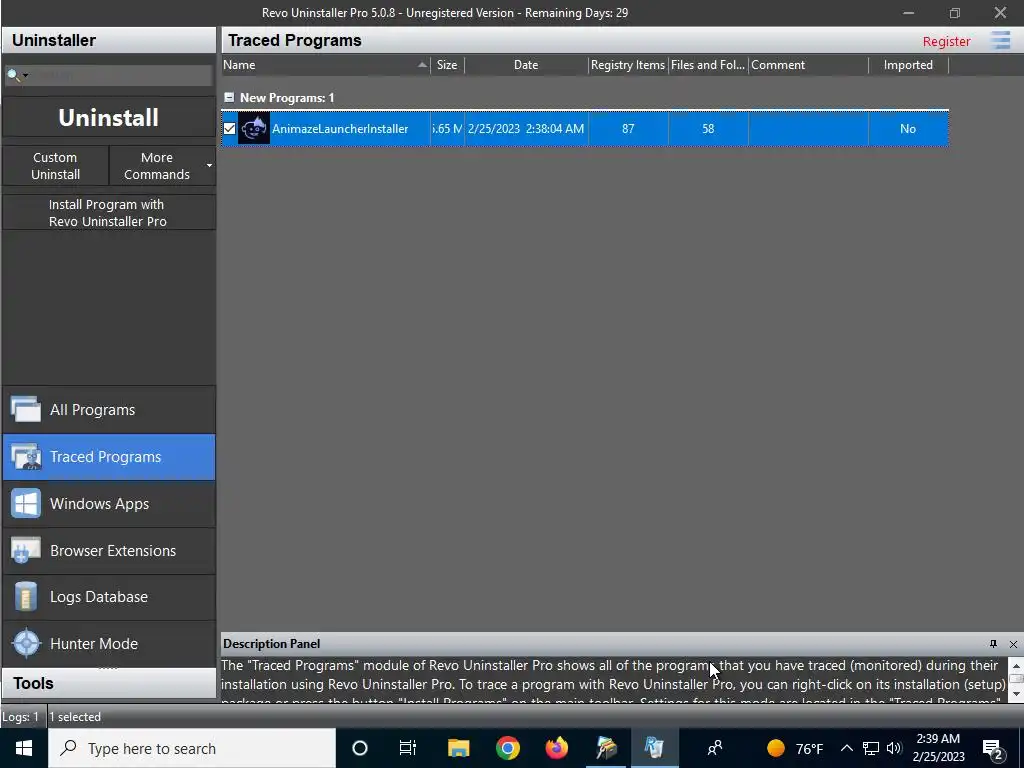Screen dimensions: 1024x768
Task: Sort by Files and Folders column
Action: [x=708, y=65]
